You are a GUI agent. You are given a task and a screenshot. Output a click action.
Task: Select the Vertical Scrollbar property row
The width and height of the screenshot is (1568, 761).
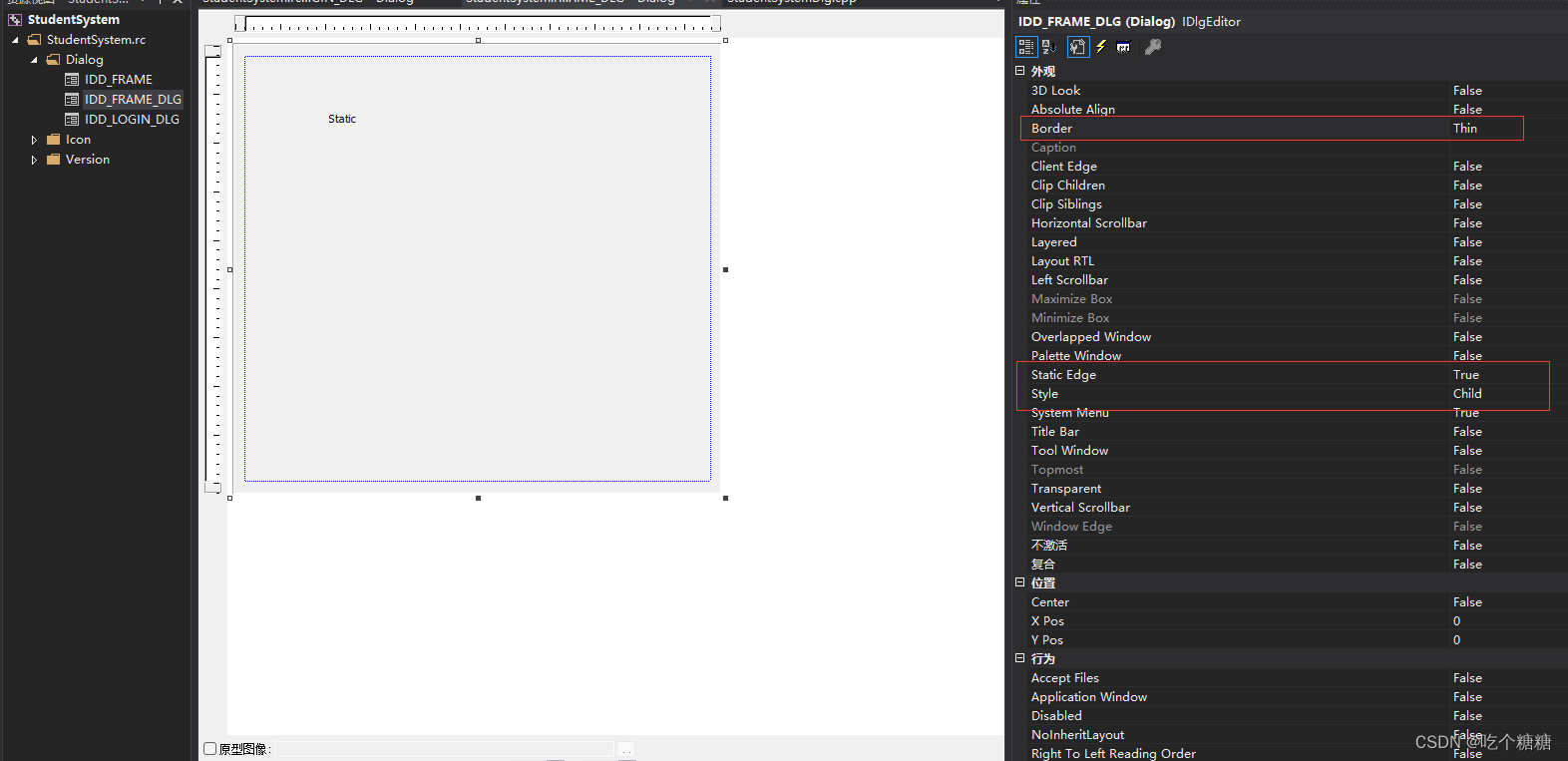[1298, 508]
